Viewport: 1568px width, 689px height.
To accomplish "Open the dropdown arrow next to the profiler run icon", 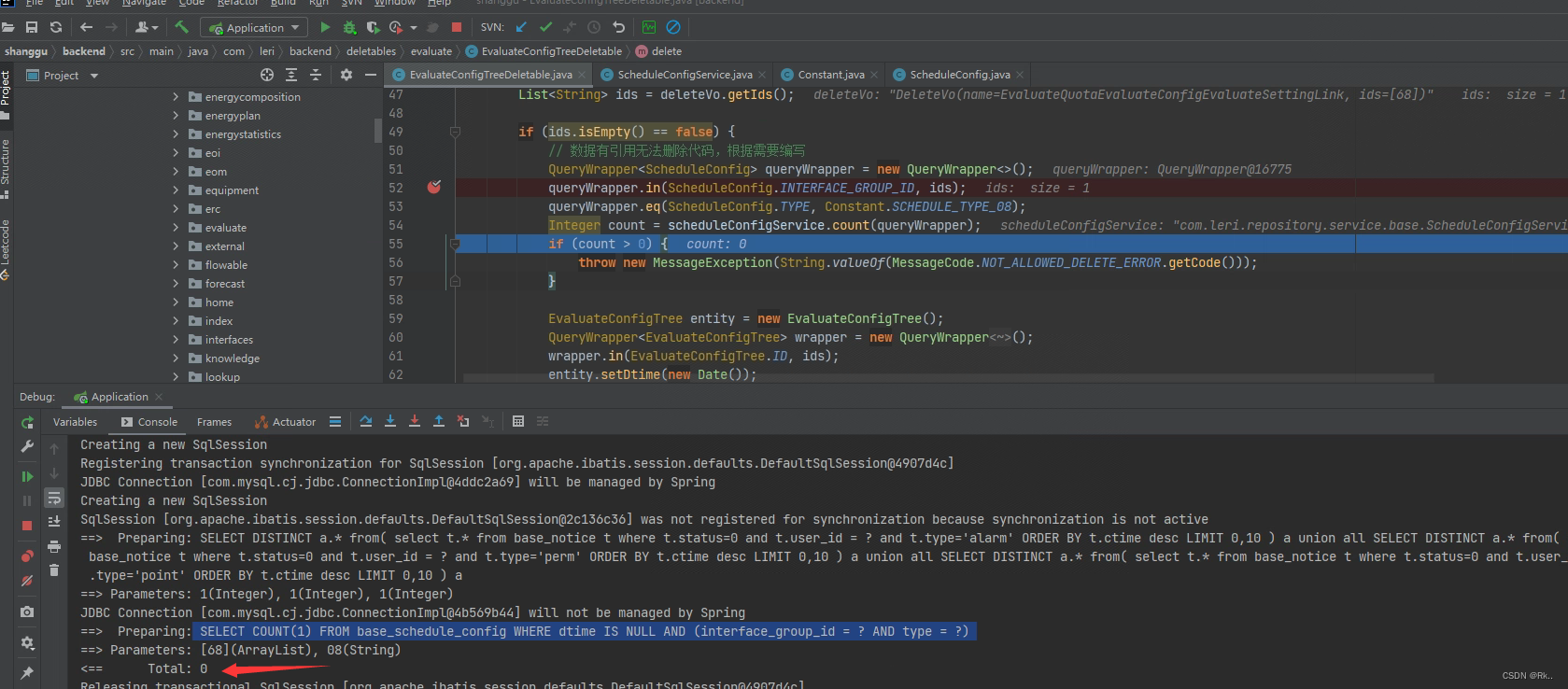I will point(414,27).
